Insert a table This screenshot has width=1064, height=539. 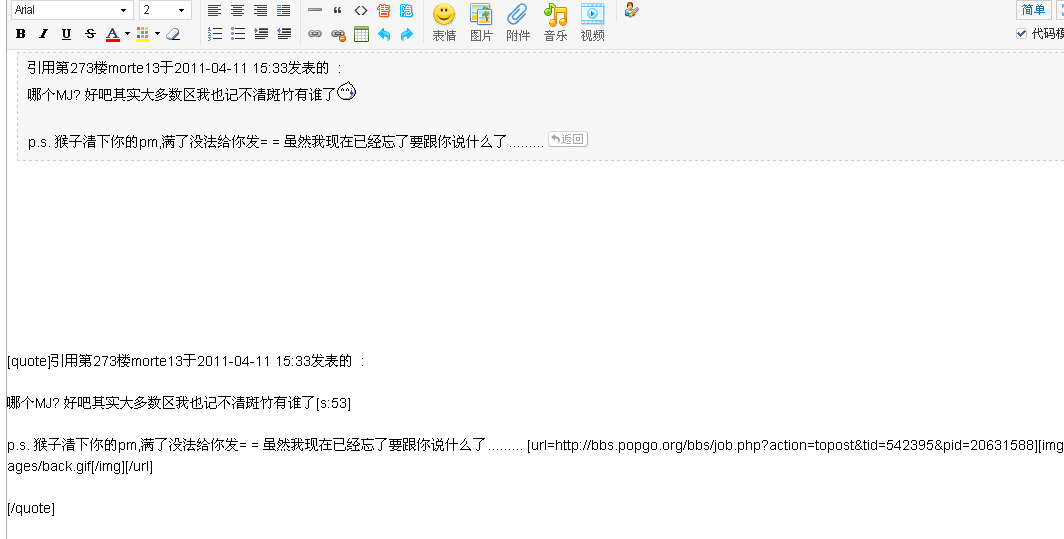pyautogui.click(x=361, y=34)
